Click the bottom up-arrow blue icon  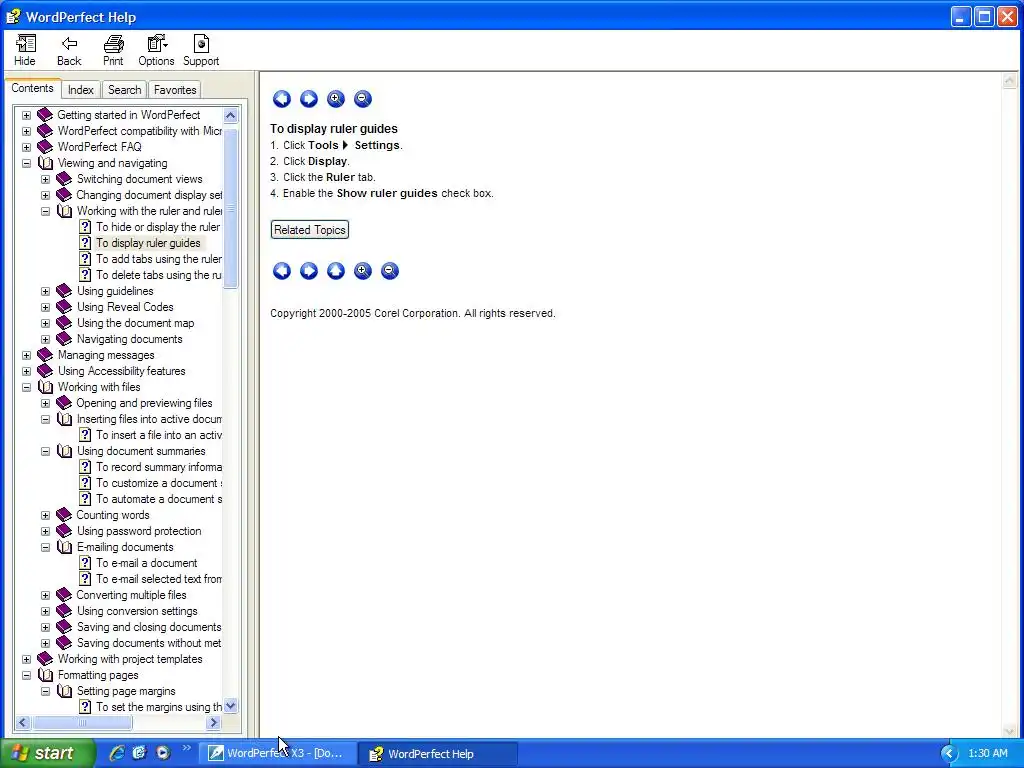click(x=336, y=270)
